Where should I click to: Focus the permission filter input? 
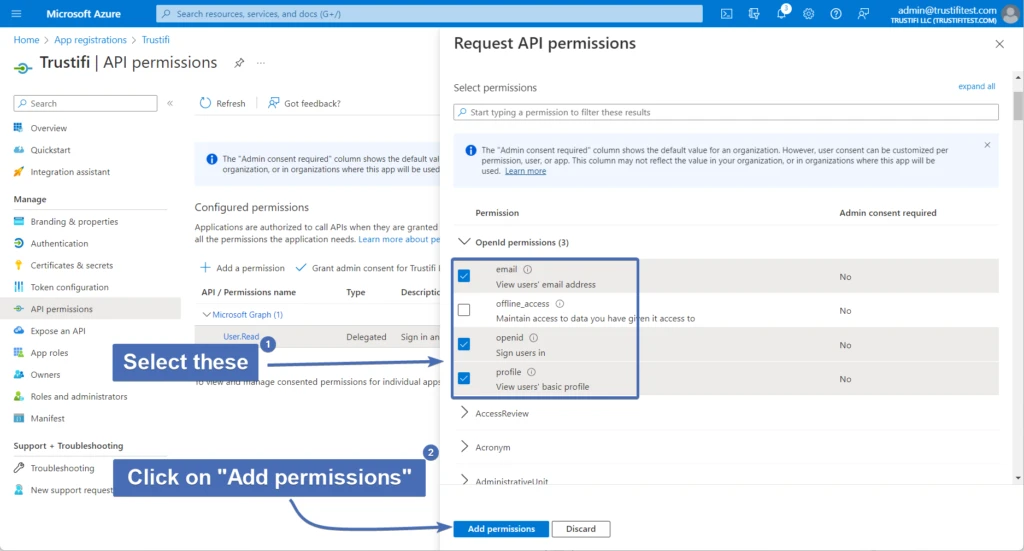726,112
